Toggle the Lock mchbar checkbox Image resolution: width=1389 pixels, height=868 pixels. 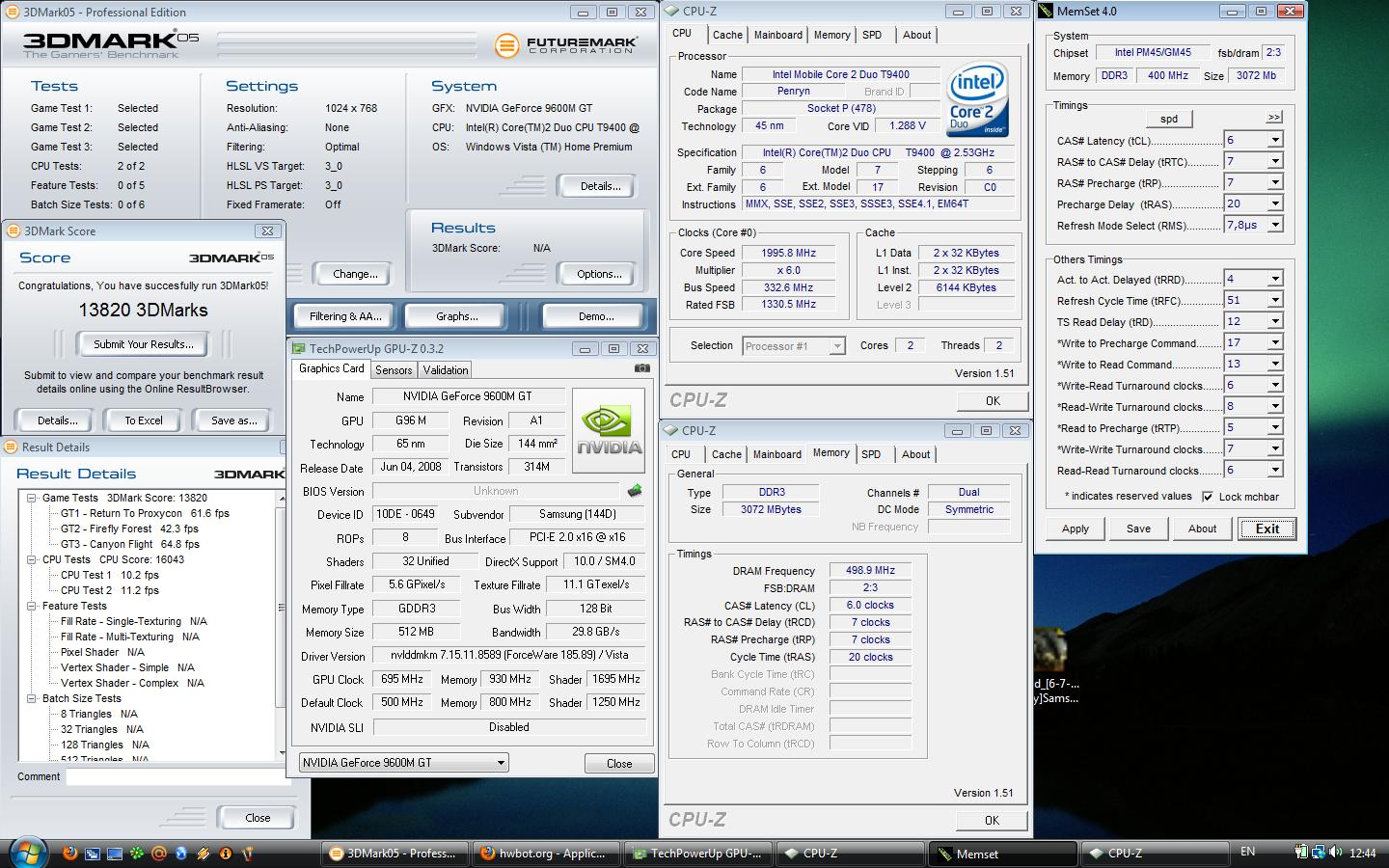(1208, 497)
